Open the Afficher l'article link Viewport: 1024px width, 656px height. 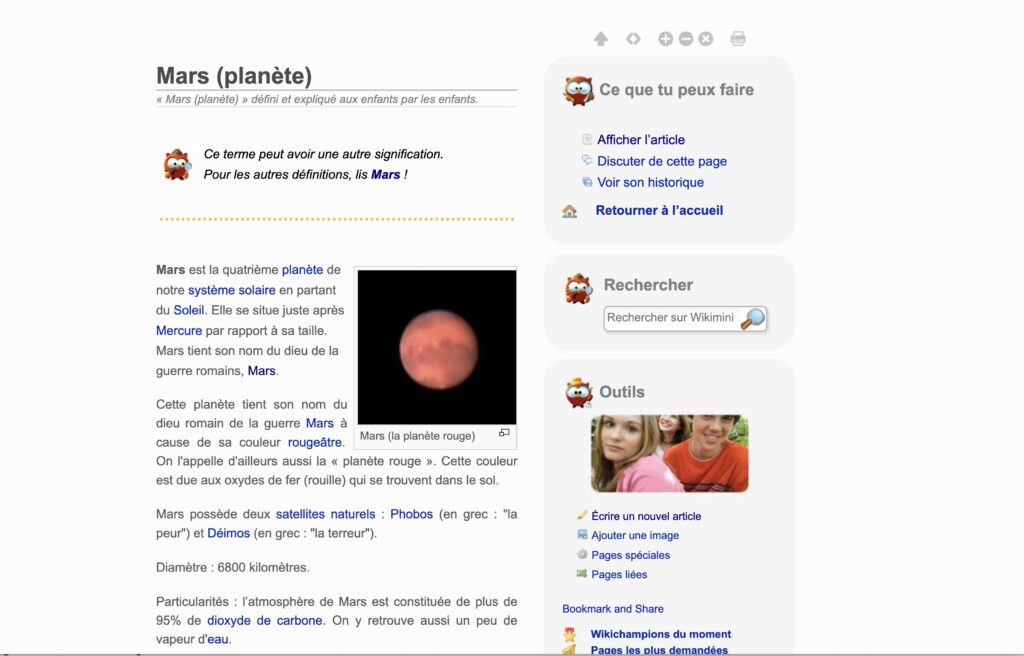pos(640,140)
